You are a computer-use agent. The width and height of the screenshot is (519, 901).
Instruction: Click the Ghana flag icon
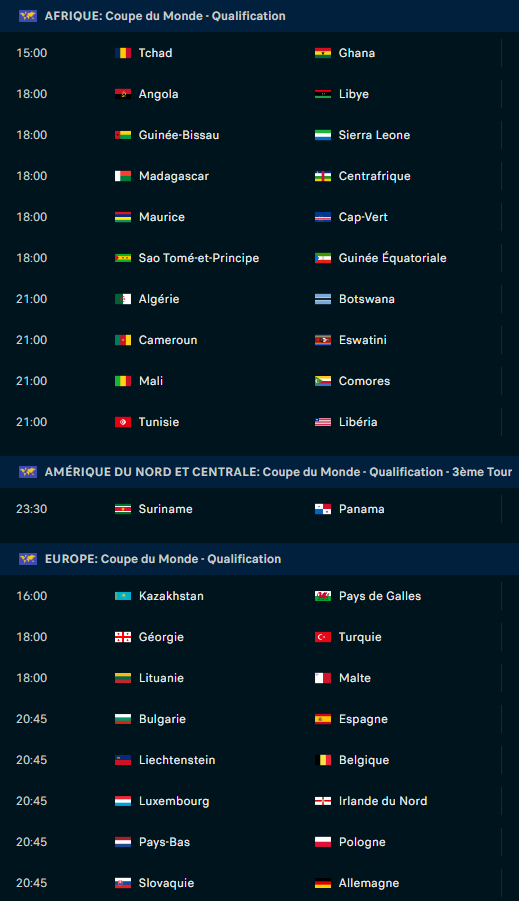[322, 53]
